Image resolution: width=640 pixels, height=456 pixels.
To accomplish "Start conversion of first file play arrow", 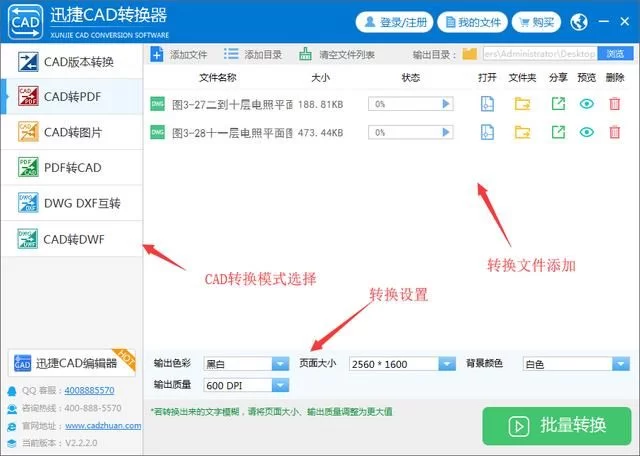I will tap(446, 103).
